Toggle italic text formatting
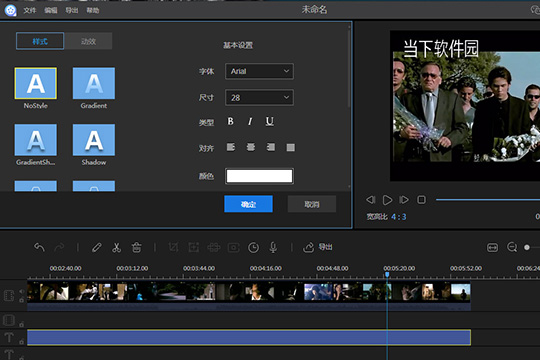 (250, 121)
